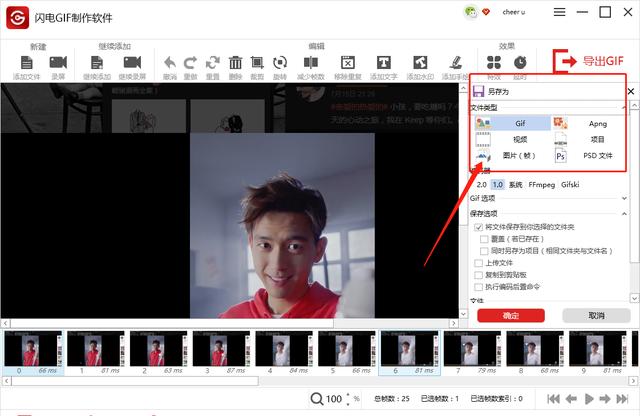Click the zoom percentage stepper up arrow
The image size is (640, 416).
[x=348, y=395]
